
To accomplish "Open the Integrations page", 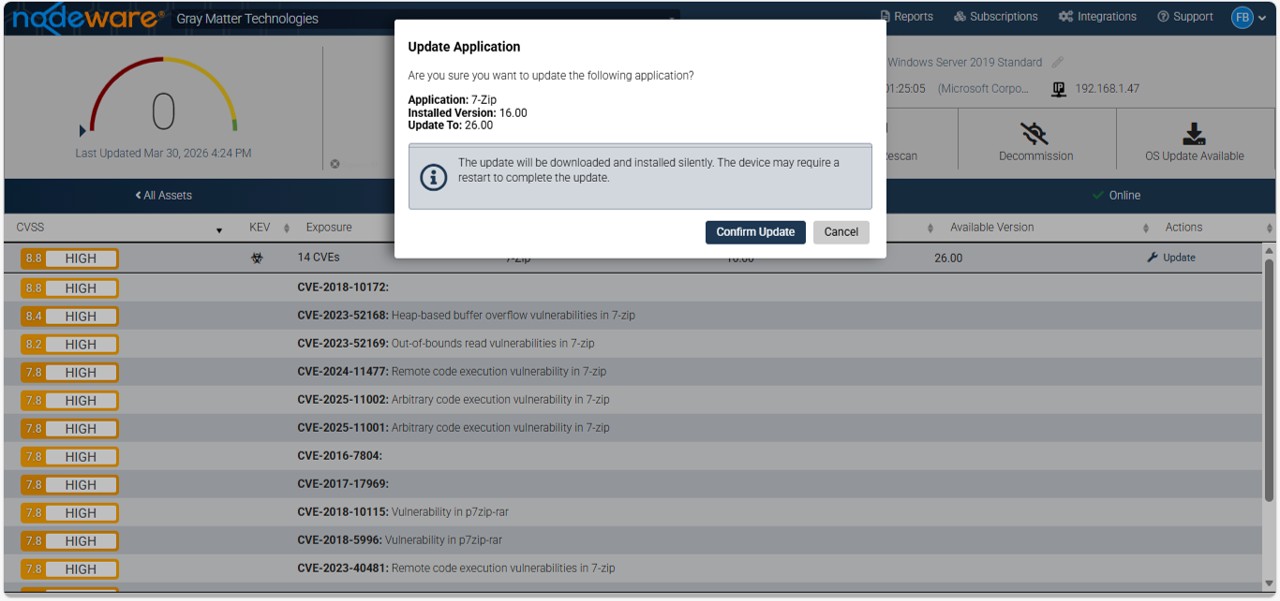I will coord(1097,17).
